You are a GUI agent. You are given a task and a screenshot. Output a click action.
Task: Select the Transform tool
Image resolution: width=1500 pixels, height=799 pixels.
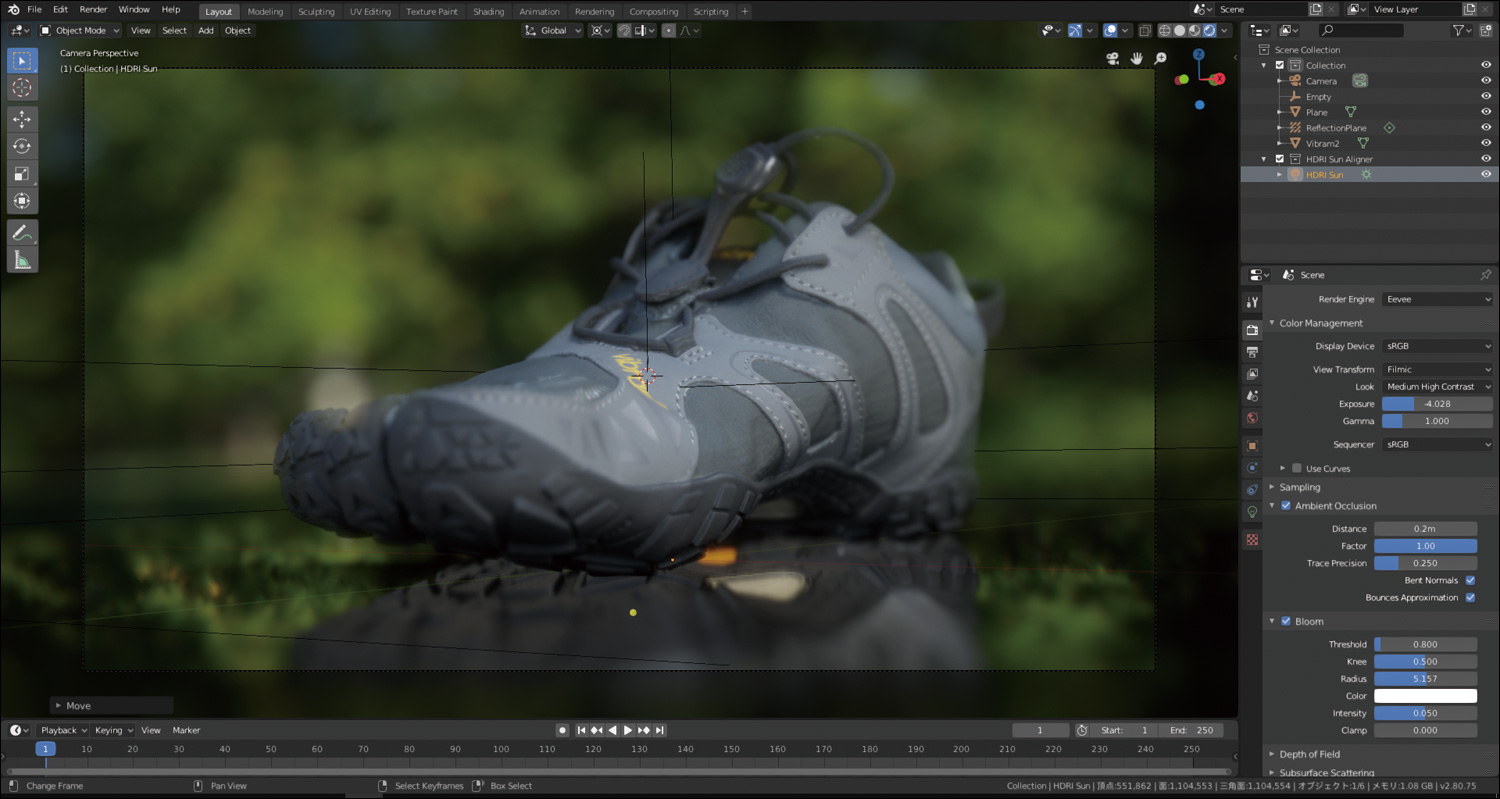point(22,201)
